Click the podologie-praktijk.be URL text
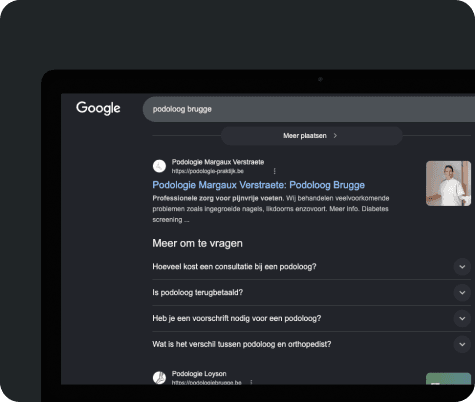Viewport: 475px width, 402px height. pos(208,171)
